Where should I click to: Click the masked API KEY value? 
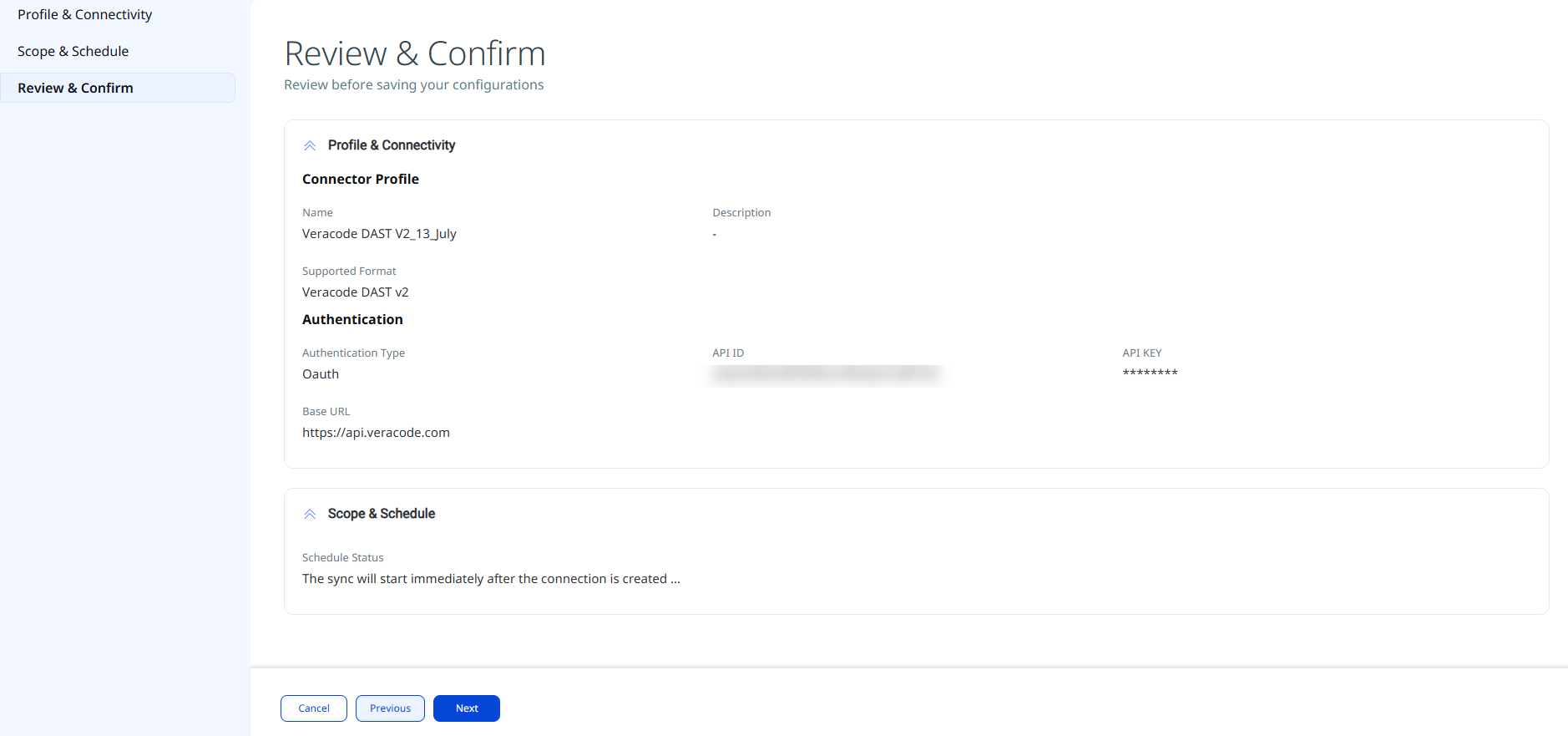click(x=1150, y=373)
